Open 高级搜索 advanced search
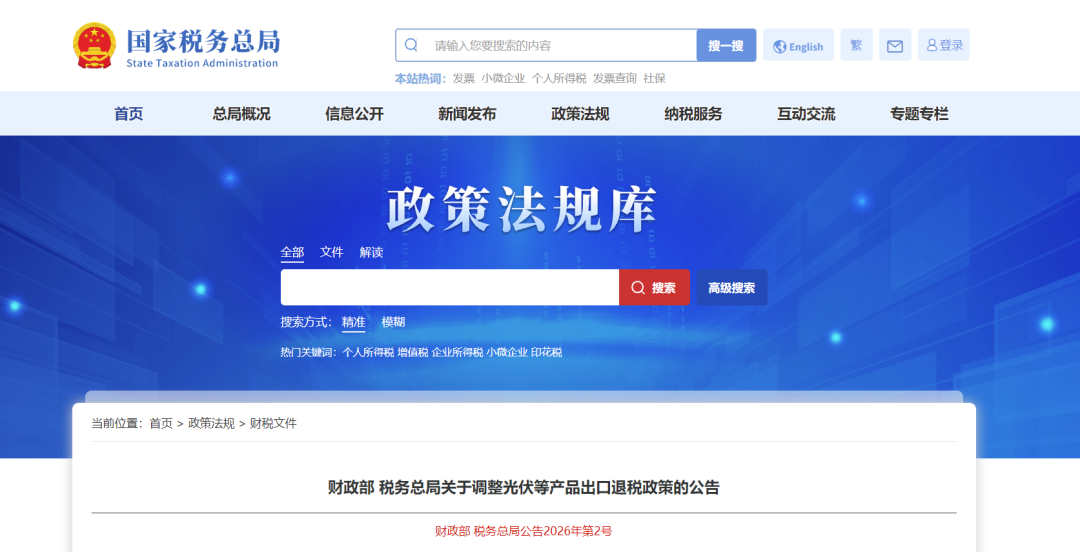Image resolution: width=1080 pixels, height=552 pixels. (x=731, y=287)
